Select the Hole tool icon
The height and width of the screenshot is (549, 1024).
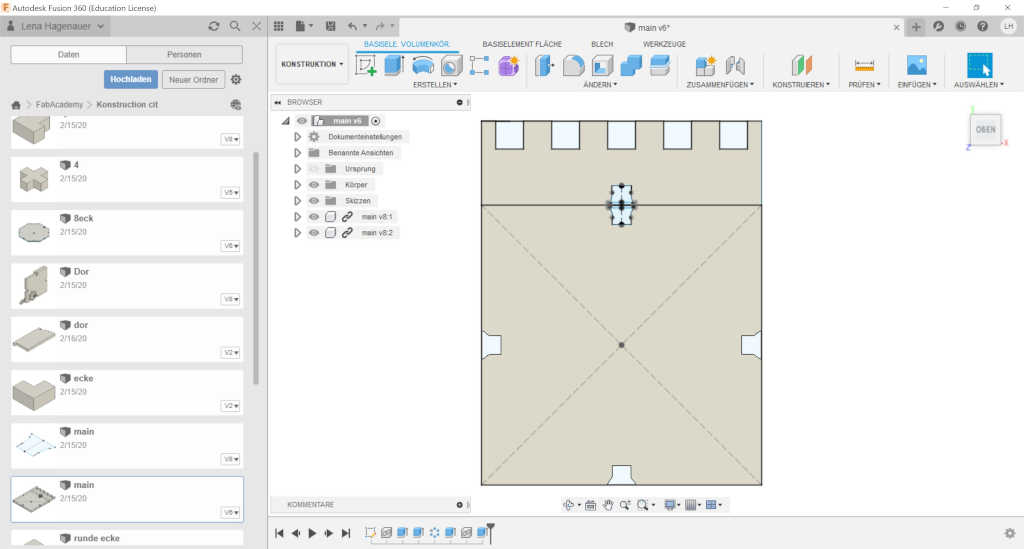451,65
